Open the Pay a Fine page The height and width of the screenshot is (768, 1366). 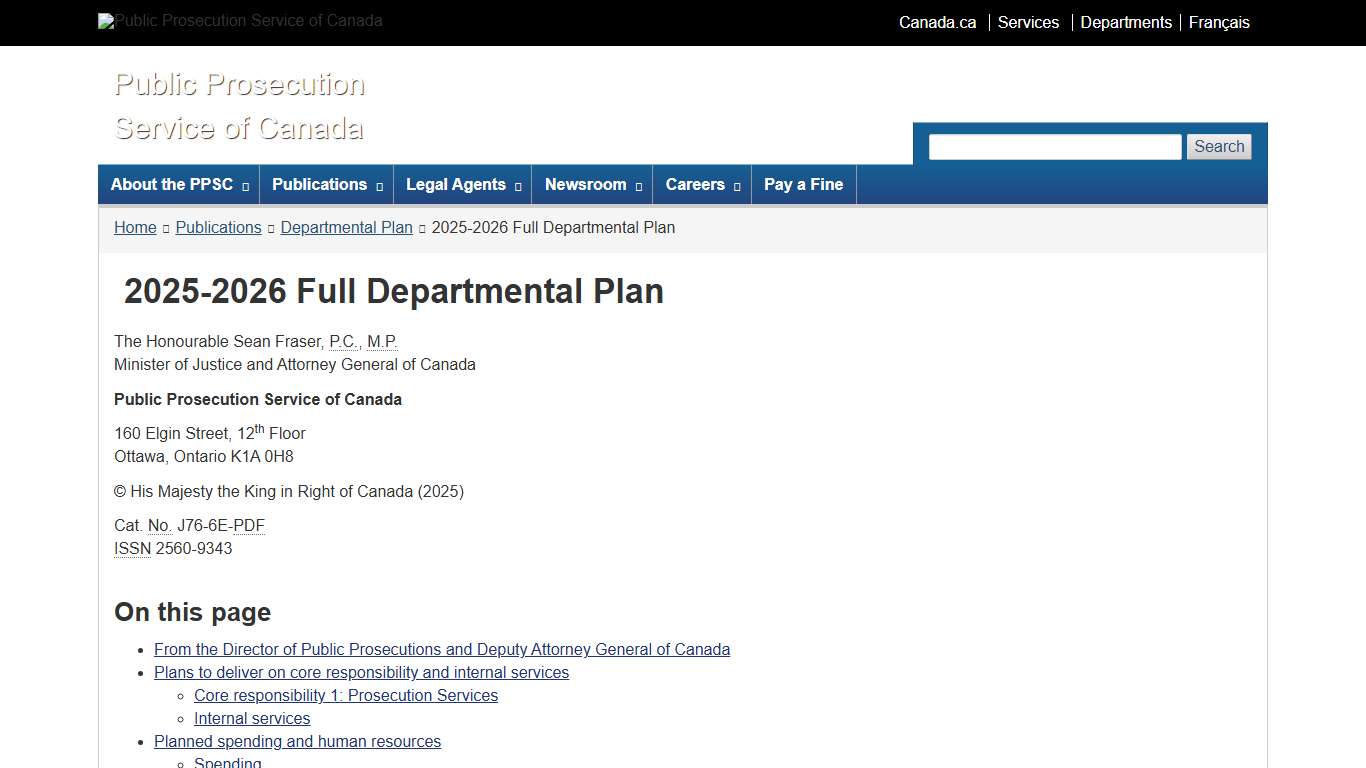(803, 184)
